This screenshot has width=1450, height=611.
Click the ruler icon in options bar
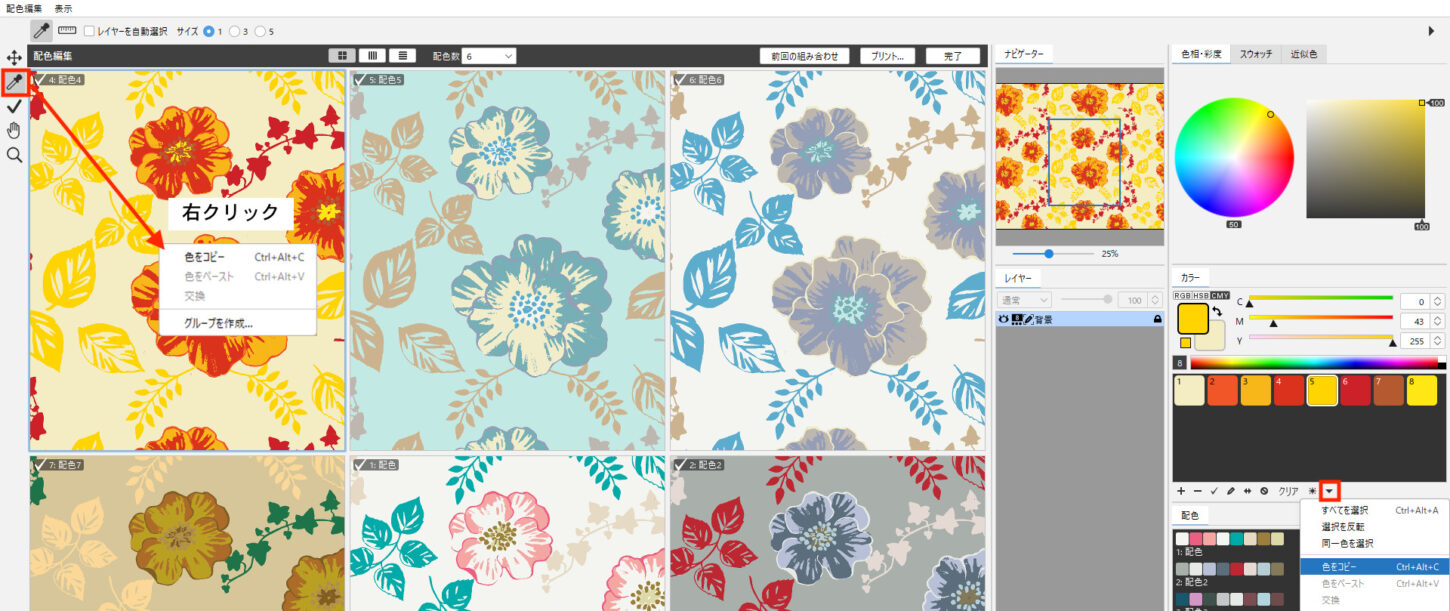click(68, 31)
